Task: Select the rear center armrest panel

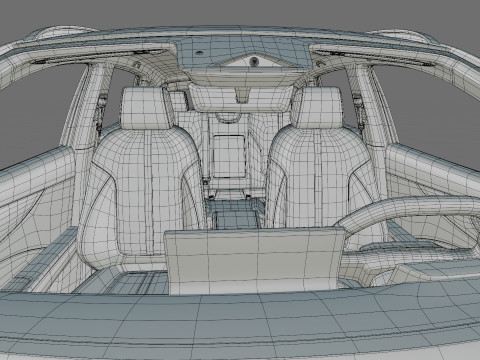Action: (229, 156)
